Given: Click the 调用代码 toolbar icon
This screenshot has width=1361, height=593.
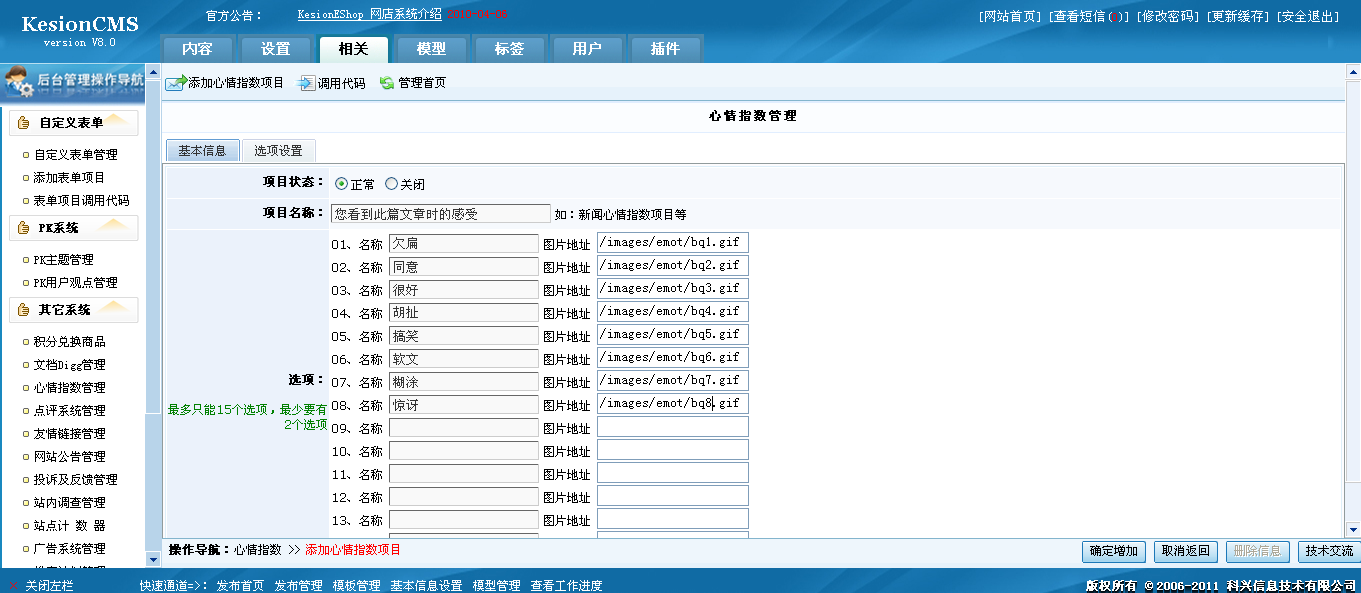Looking at the screenshot, I should coord(303,85).
